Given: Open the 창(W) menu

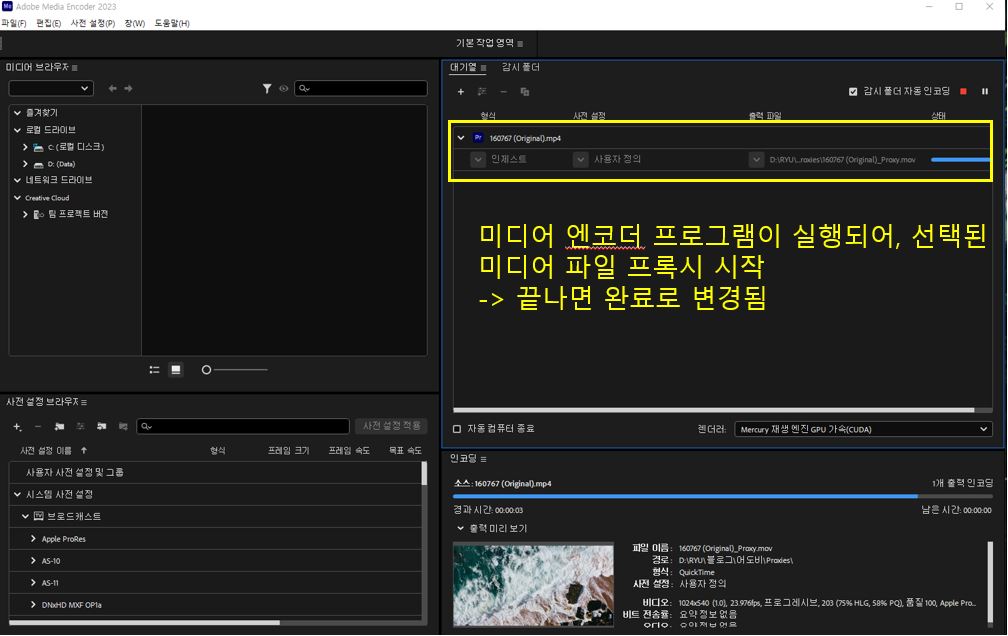Looking at the screenshot, I should (x=134, y=23).
